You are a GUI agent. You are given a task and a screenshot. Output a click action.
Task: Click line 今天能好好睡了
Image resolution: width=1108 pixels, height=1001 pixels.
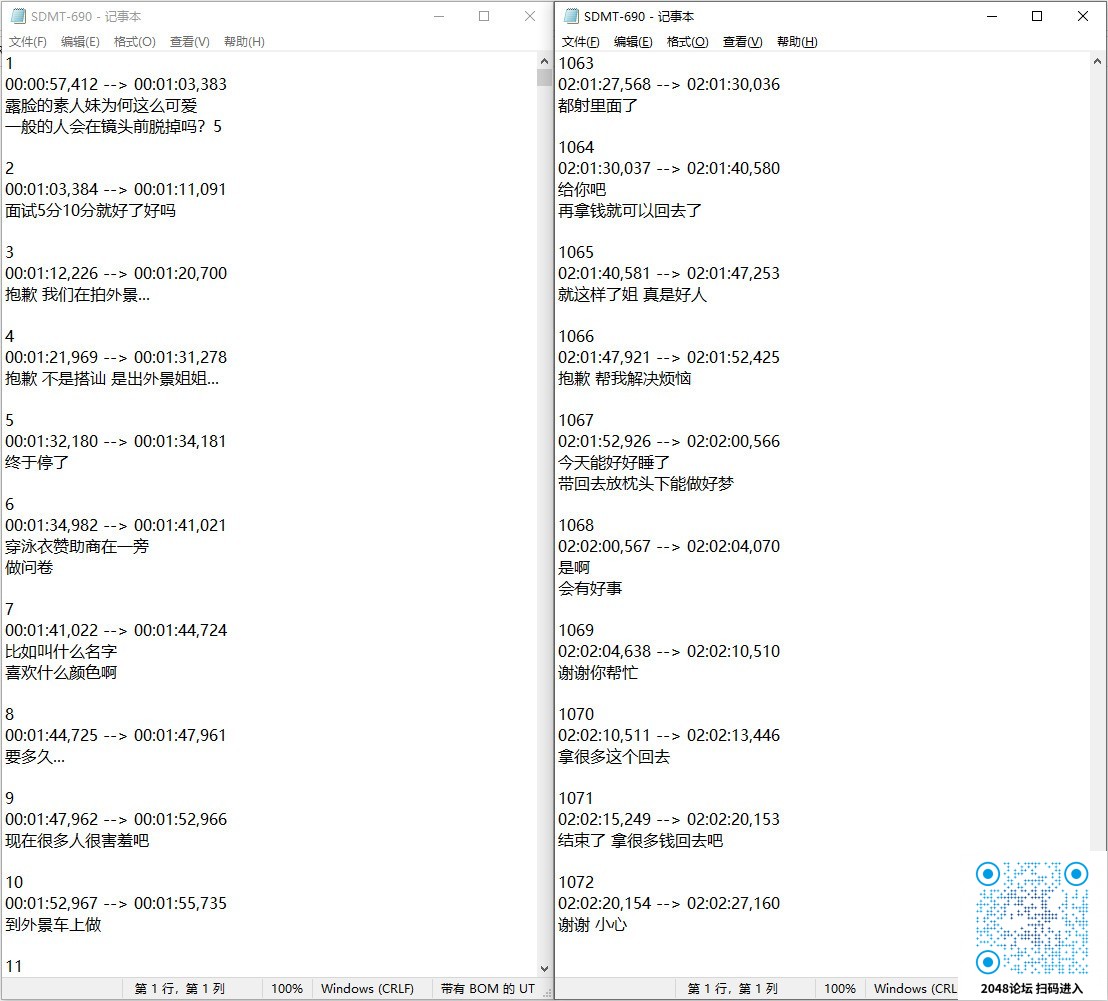(613, 463)
